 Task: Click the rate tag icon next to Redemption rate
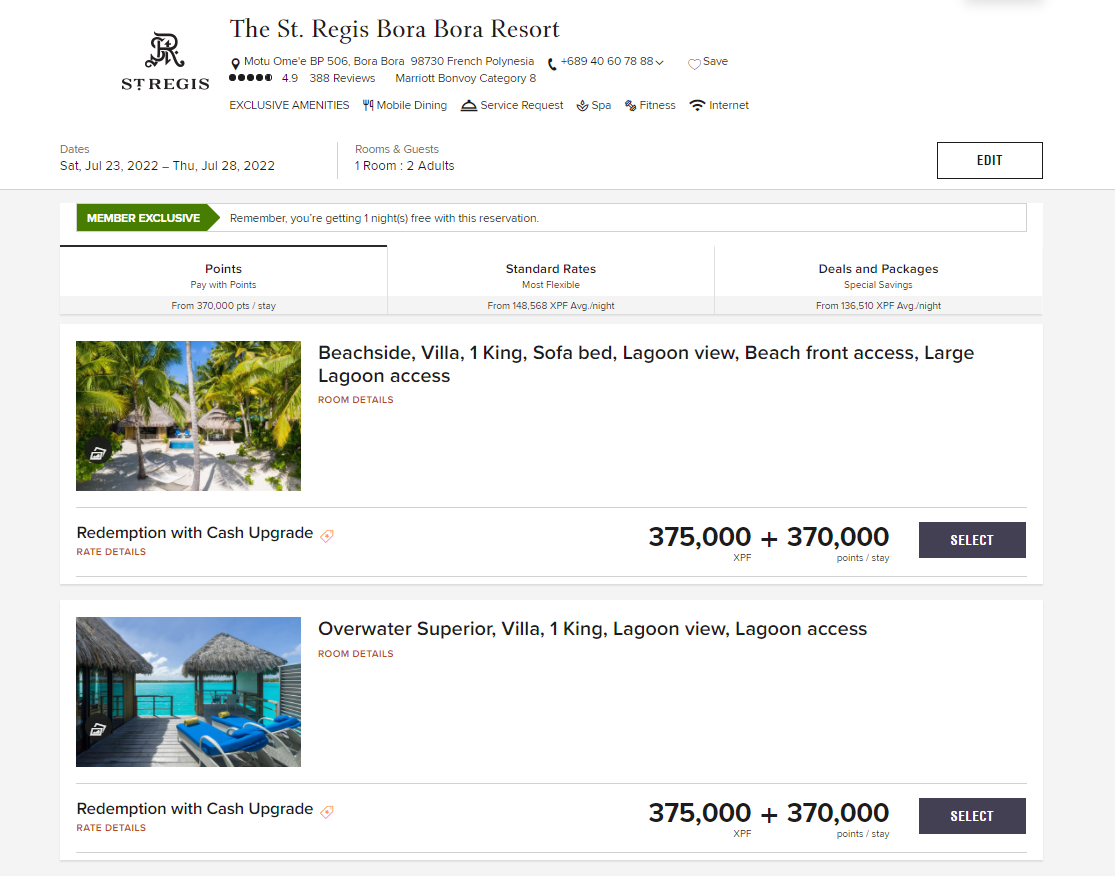326,533
